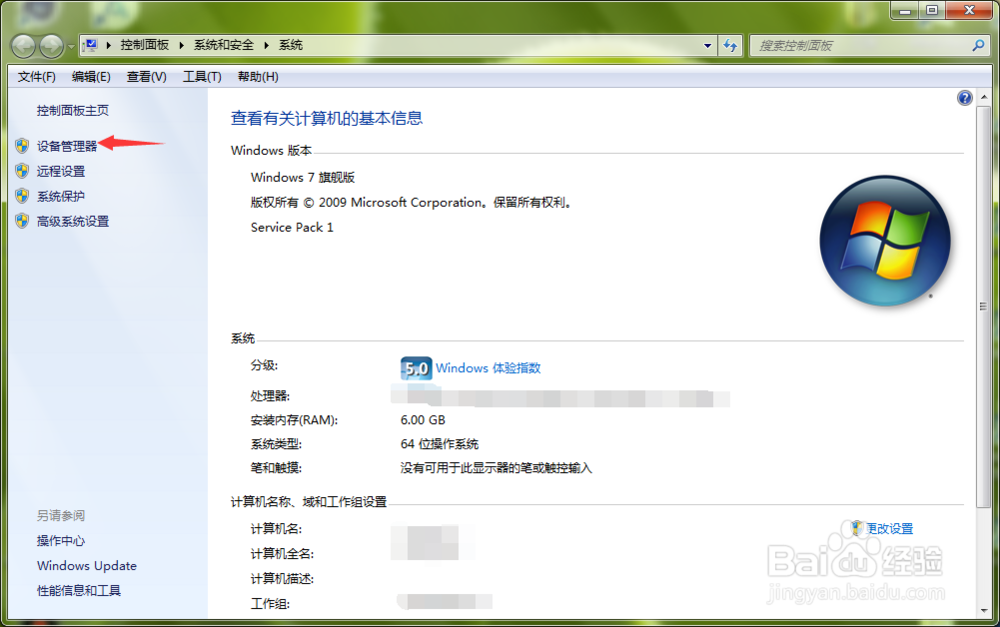Click shield icon beside 高级系统设置
The height and width of the screenshot is (627, 1000).
22,221
